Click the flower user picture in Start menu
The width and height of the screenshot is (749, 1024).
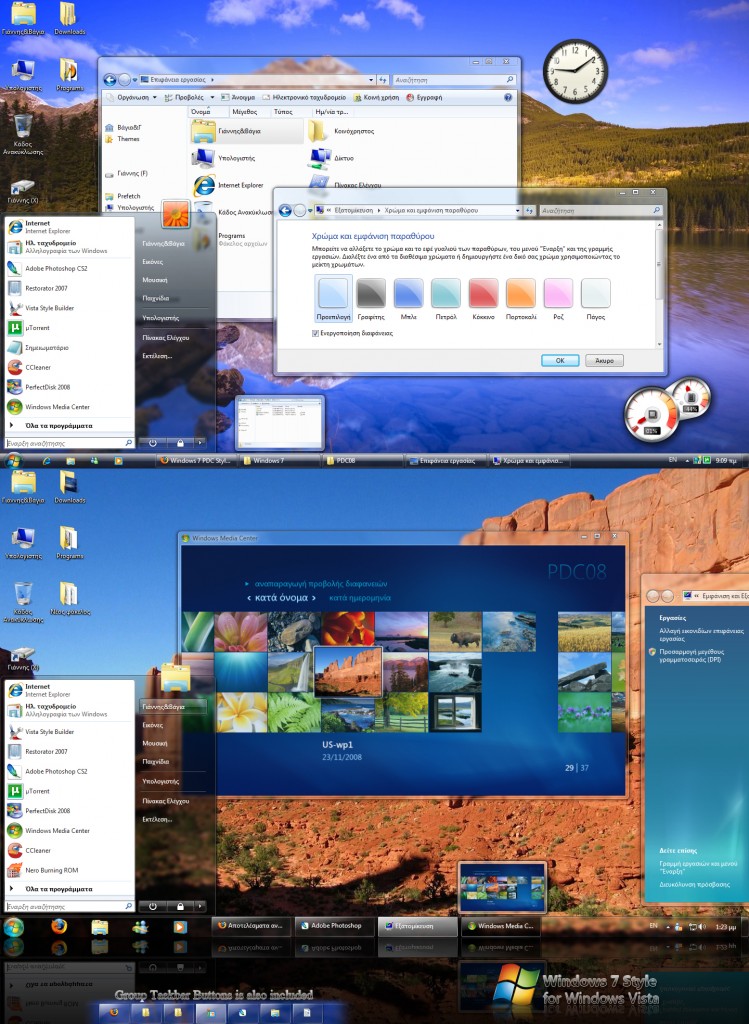pos(176,214)
